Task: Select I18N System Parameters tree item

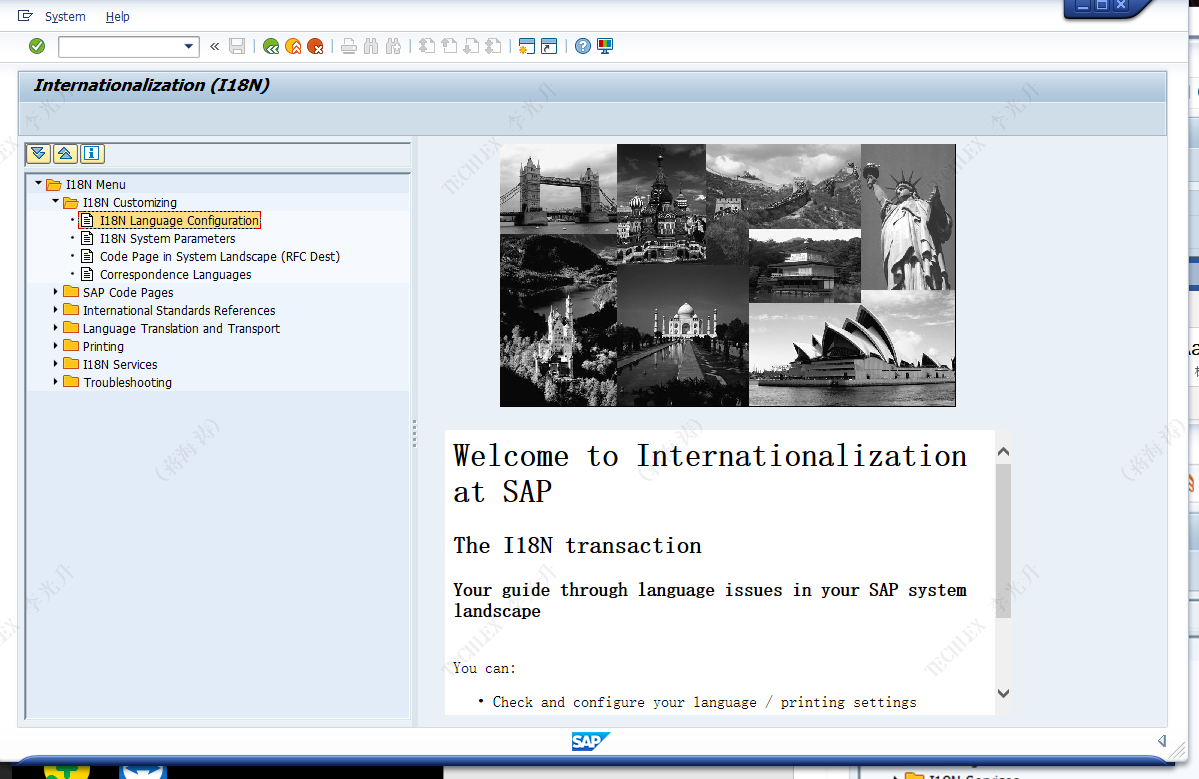Action: 167,239
